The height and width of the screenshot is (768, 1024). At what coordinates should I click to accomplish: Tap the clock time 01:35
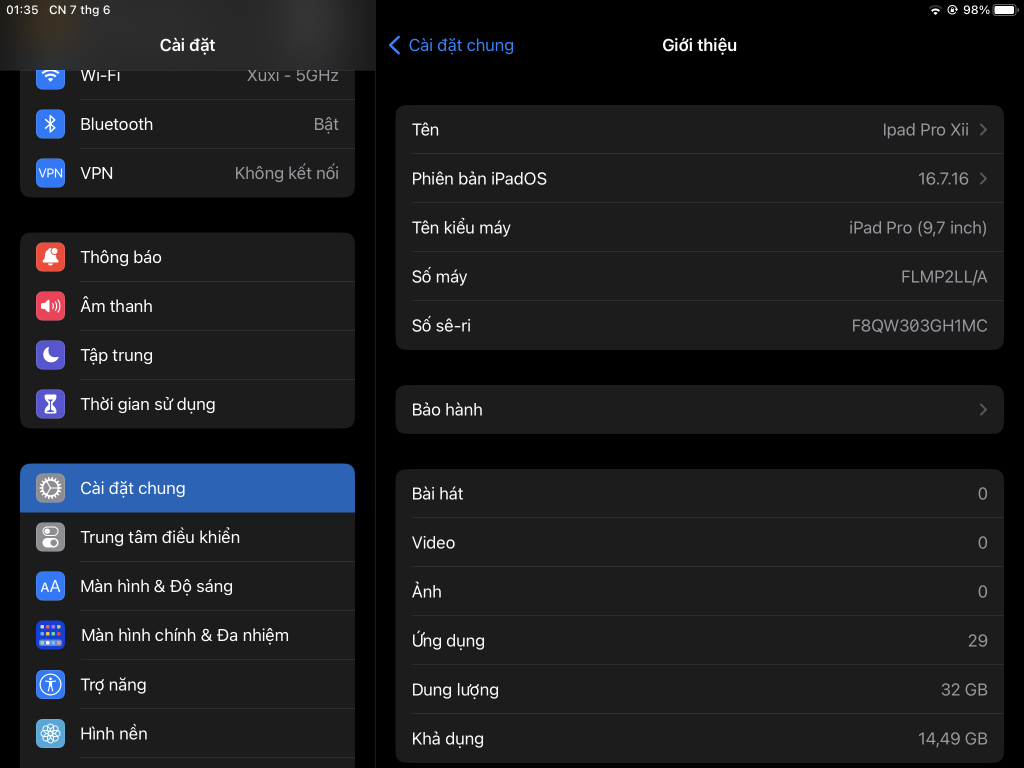tap(22, 10)
